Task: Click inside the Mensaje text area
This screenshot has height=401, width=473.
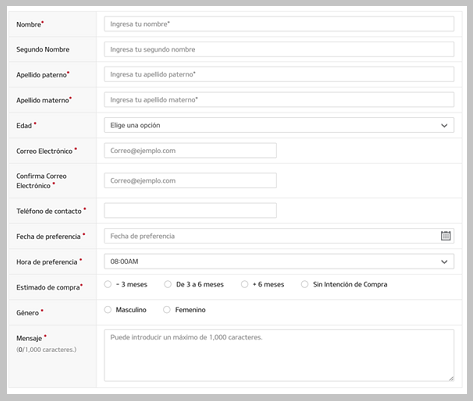Action: pyautogui.click(x=279, y=355)
